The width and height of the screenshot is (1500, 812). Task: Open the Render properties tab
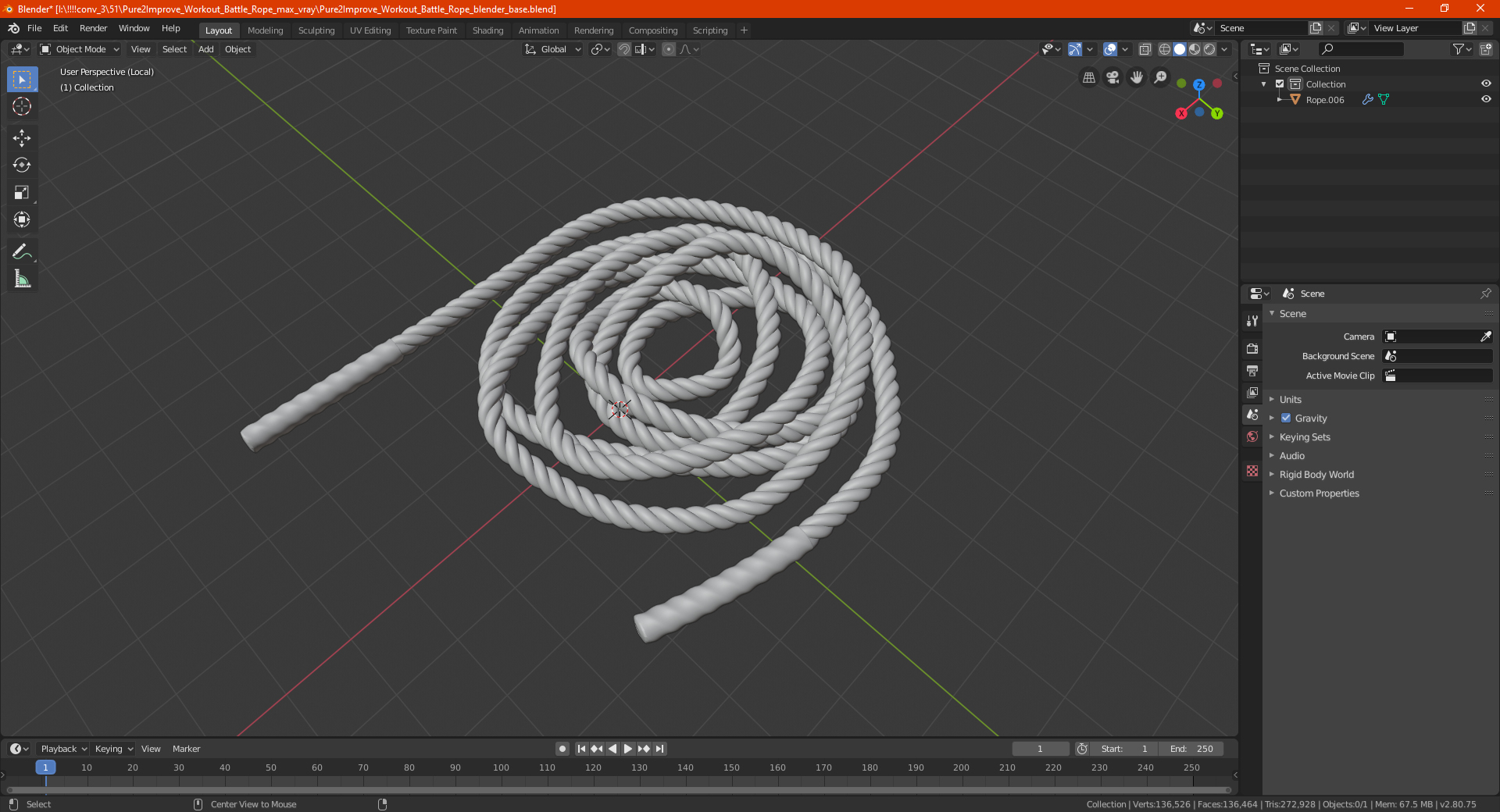(1252, 348)
